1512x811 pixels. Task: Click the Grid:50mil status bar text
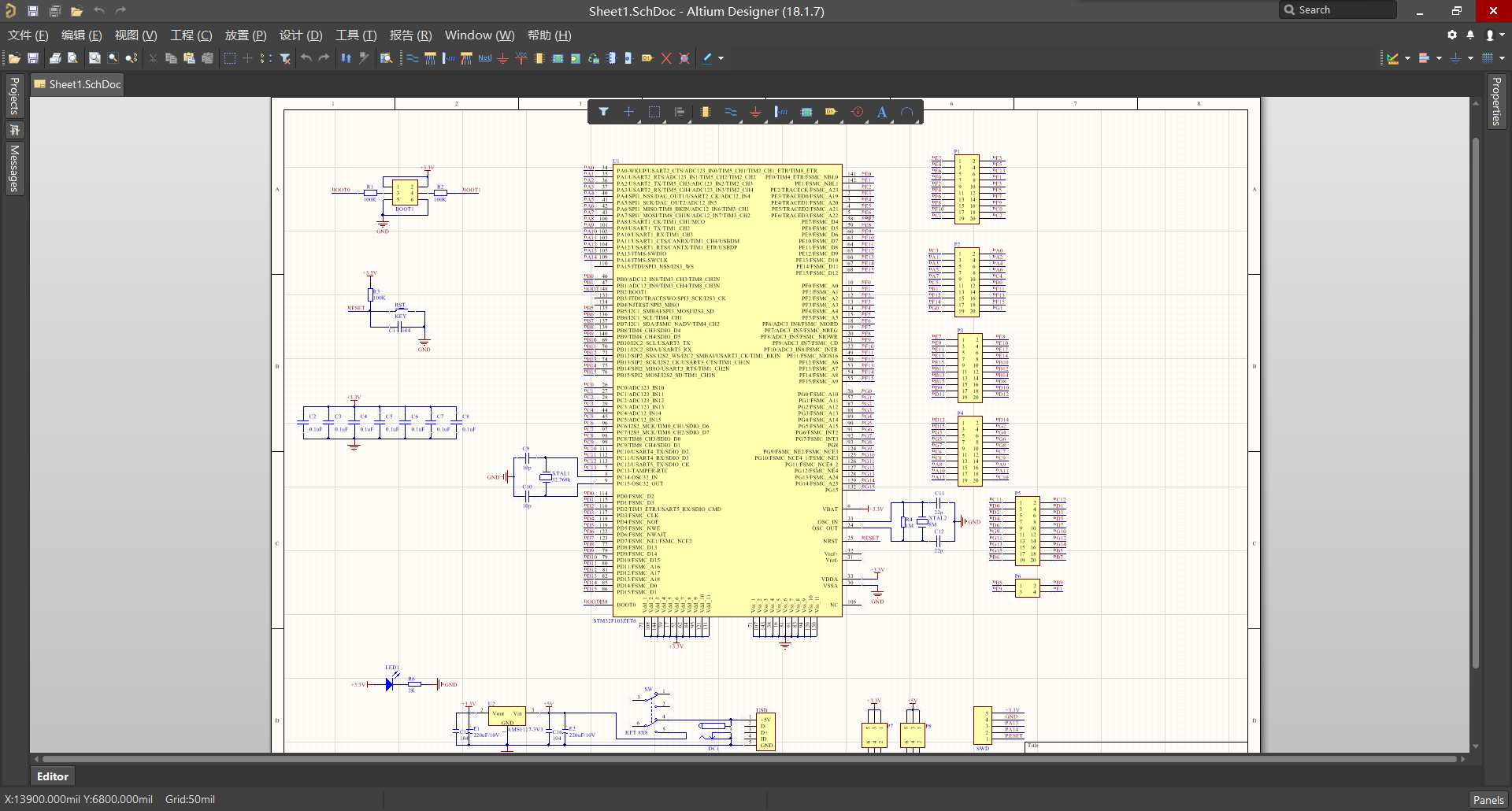click(190, 799)
